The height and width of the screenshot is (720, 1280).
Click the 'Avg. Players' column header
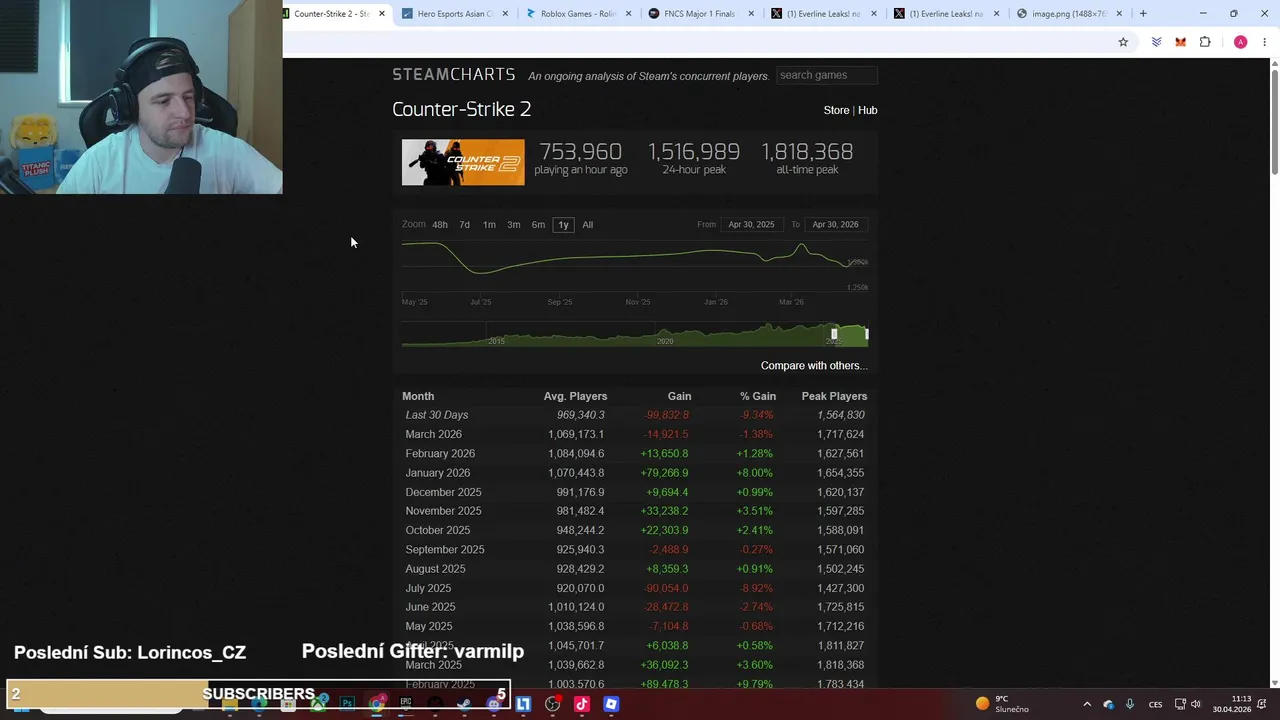[575, 397]
